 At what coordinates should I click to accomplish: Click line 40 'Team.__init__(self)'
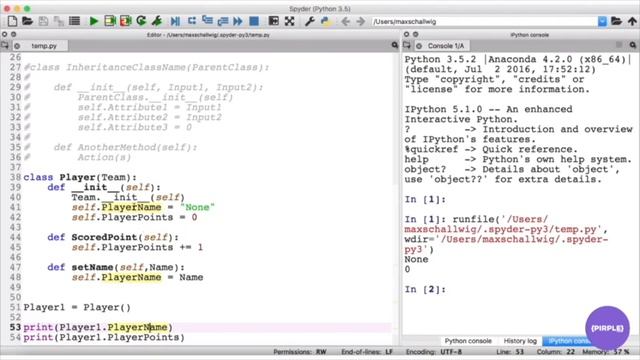(x=128, y=198)
